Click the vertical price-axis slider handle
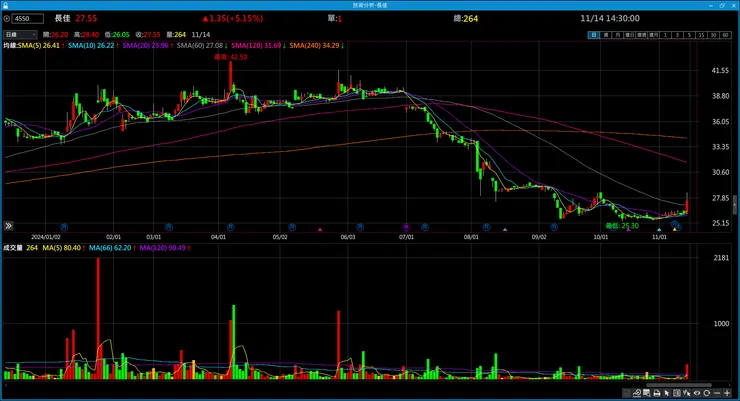 pos(734,205)
